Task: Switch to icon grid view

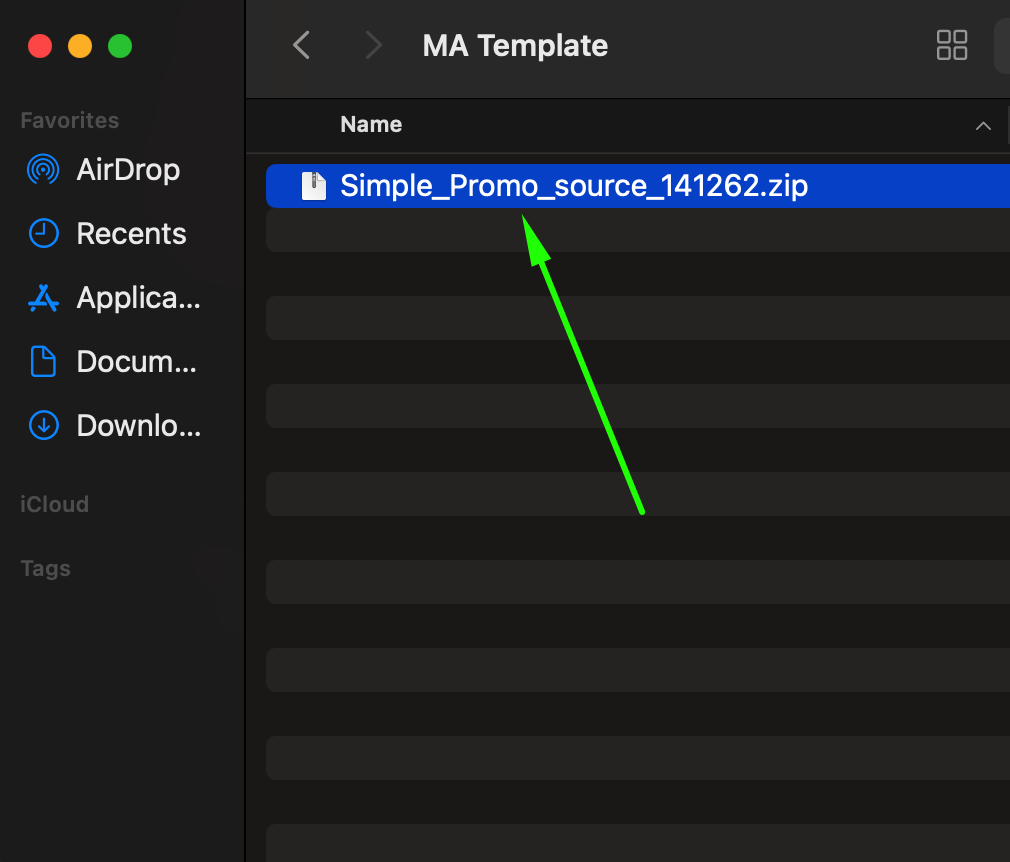Action: (951, 45)
